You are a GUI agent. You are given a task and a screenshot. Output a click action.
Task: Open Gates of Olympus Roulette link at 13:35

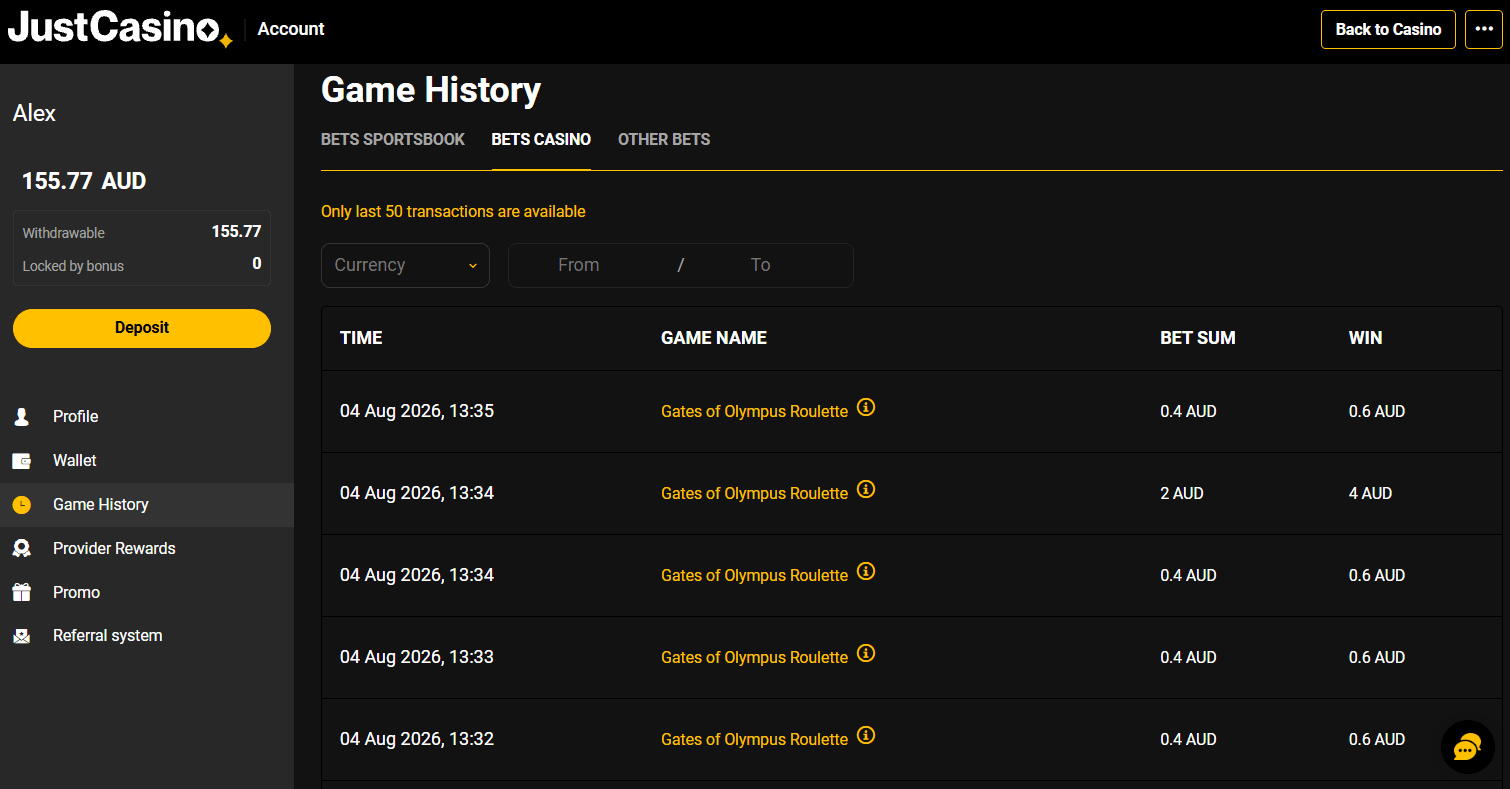[754, 411]
